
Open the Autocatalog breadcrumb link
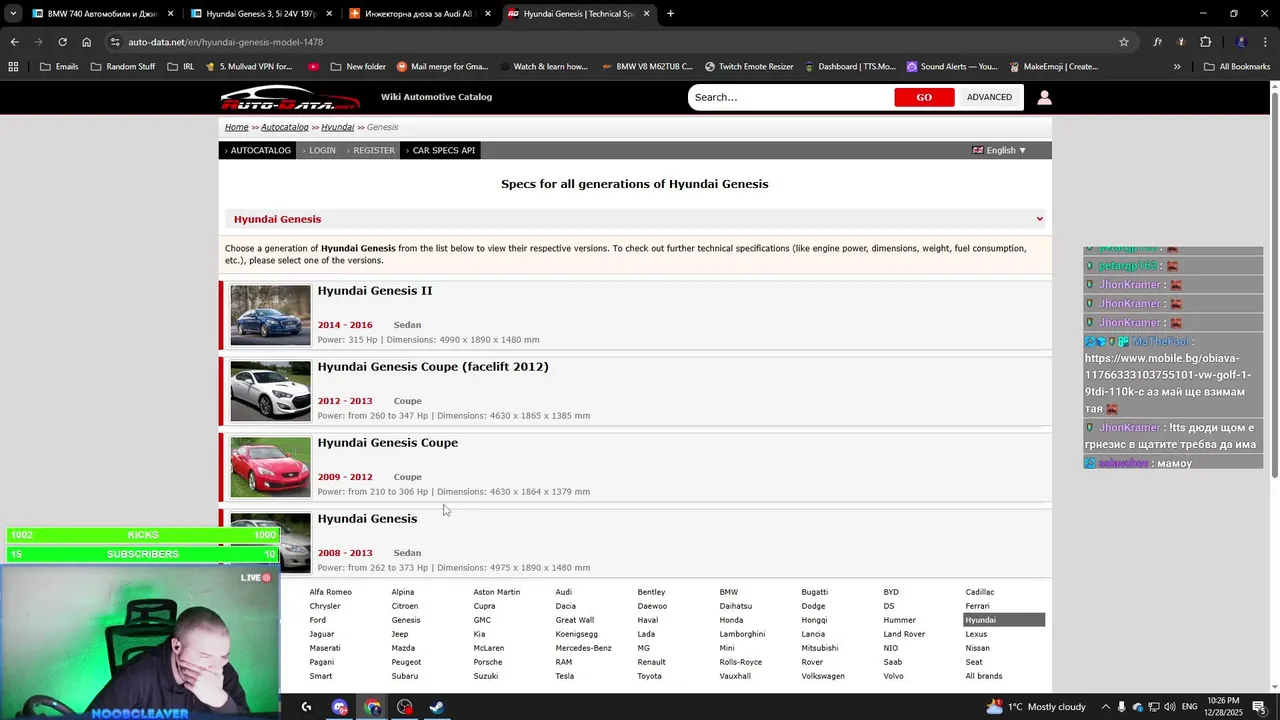tap(285, 127)
